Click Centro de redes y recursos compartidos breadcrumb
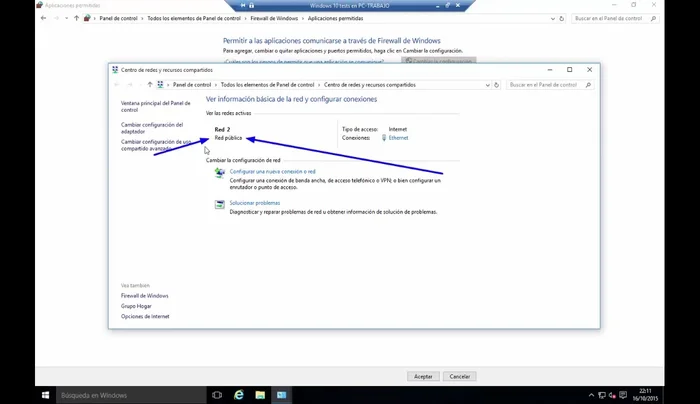700x404 pixels. click(x=370, y=85)
